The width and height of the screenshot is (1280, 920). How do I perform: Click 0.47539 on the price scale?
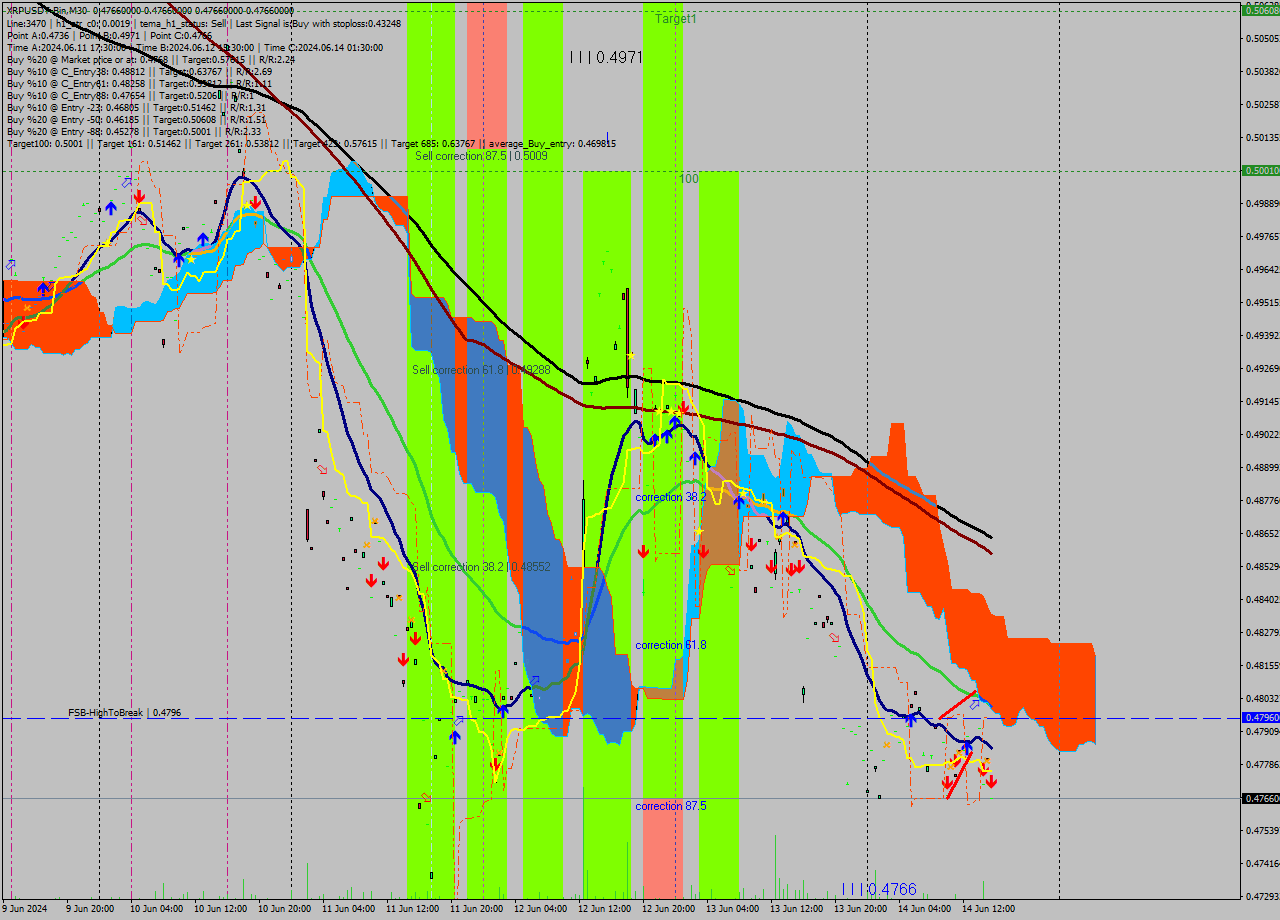(x=1262, y=831)
